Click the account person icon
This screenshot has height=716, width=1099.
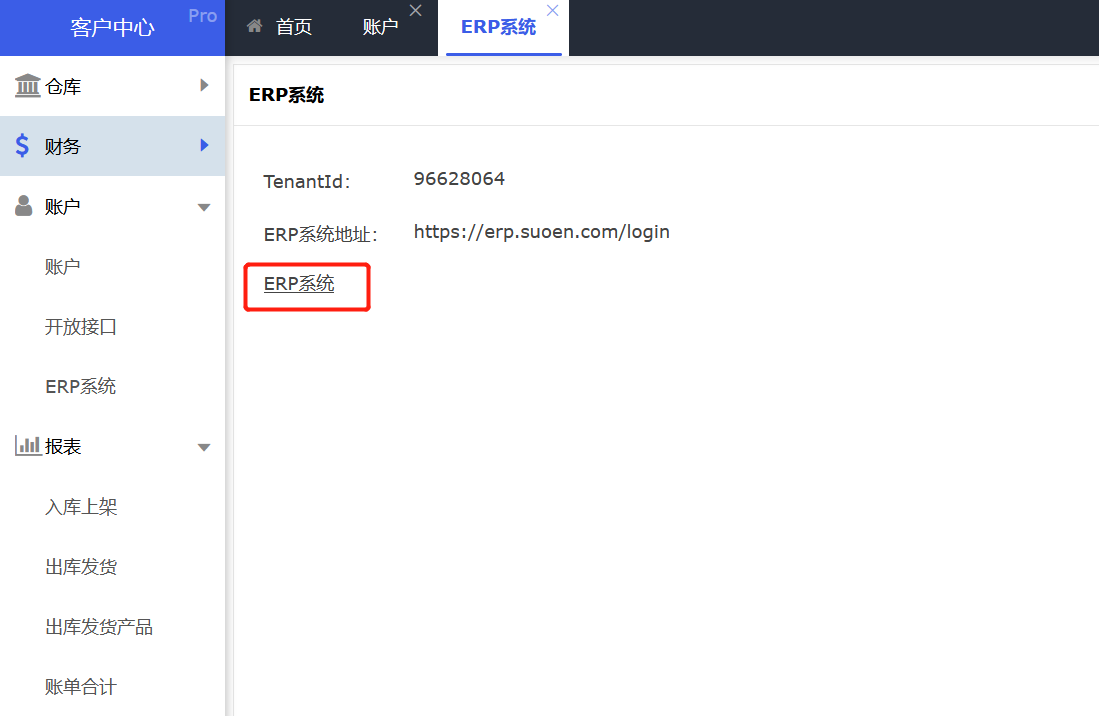coord(24,206)
